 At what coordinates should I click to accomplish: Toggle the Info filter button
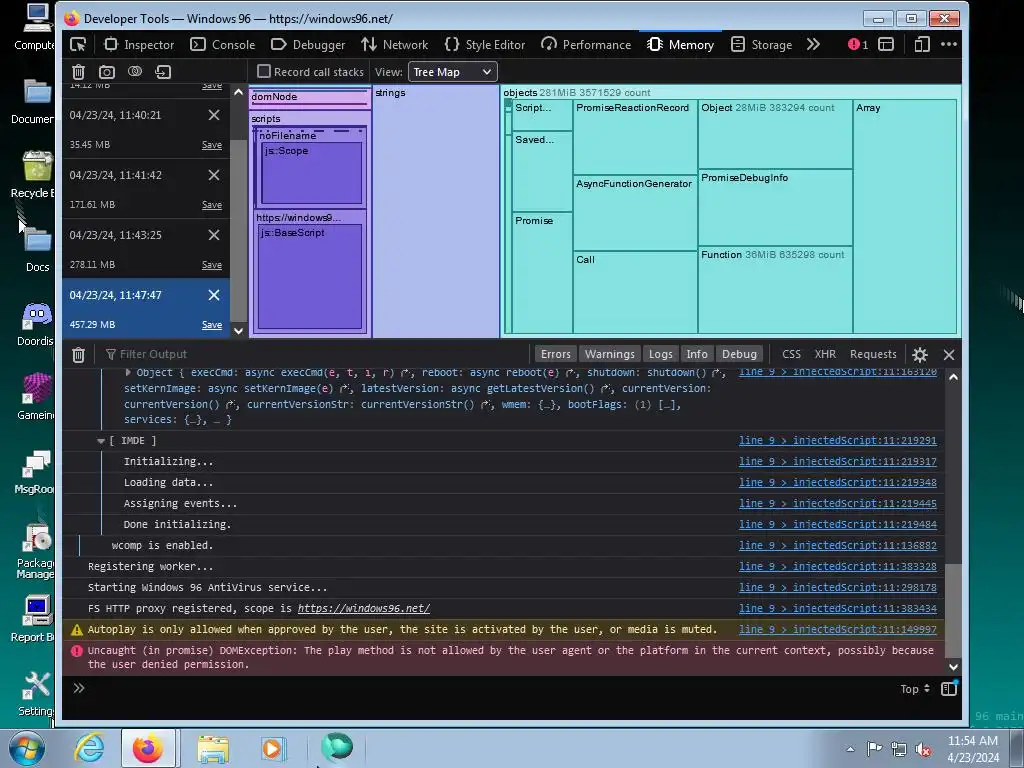(x=697, y=354)
